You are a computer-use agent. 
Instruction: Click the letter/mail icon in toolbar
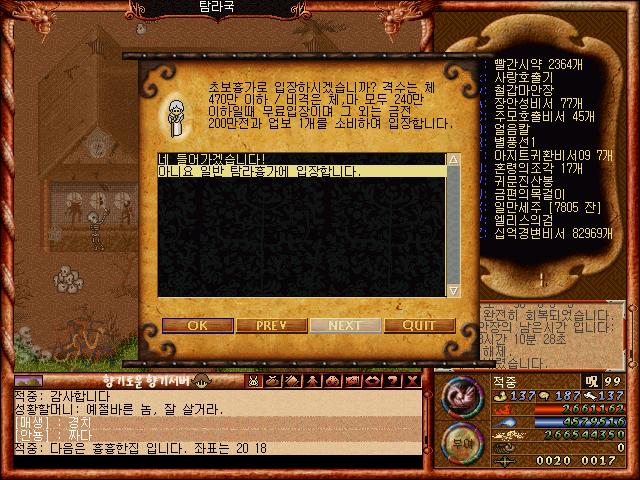353,381
